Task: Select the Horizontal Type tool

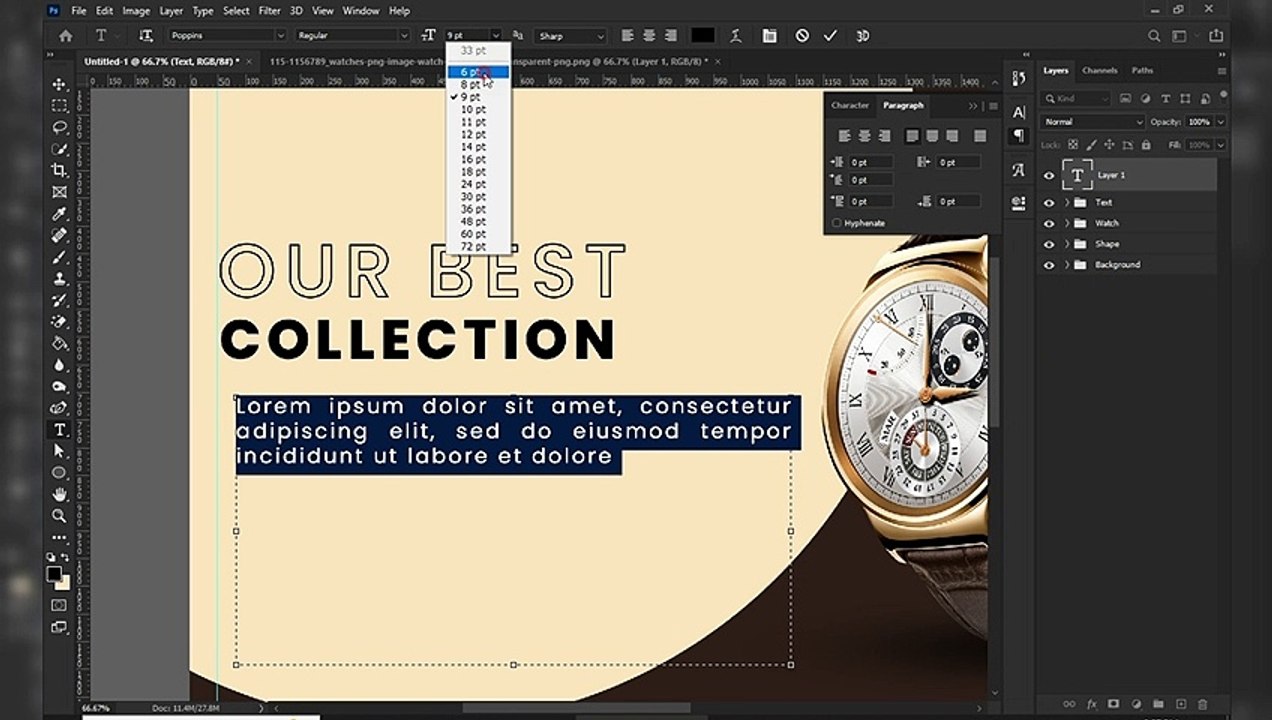Action: 59,430
